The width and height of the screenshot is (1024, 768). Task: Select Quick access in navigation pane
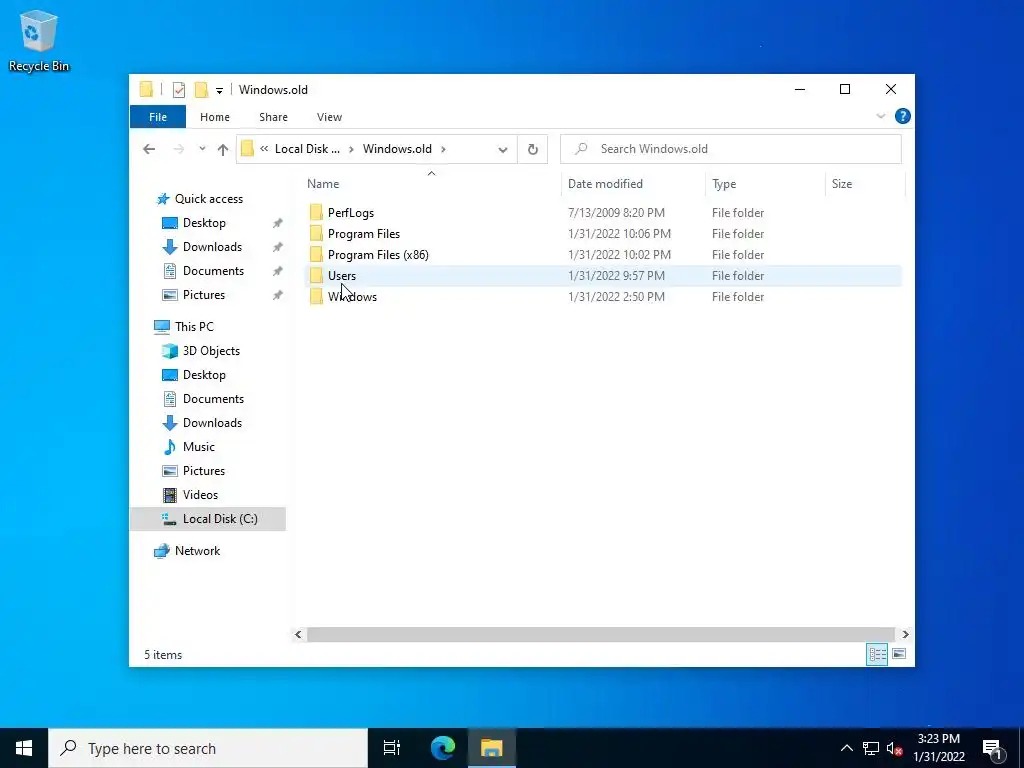tap(208, 199)
